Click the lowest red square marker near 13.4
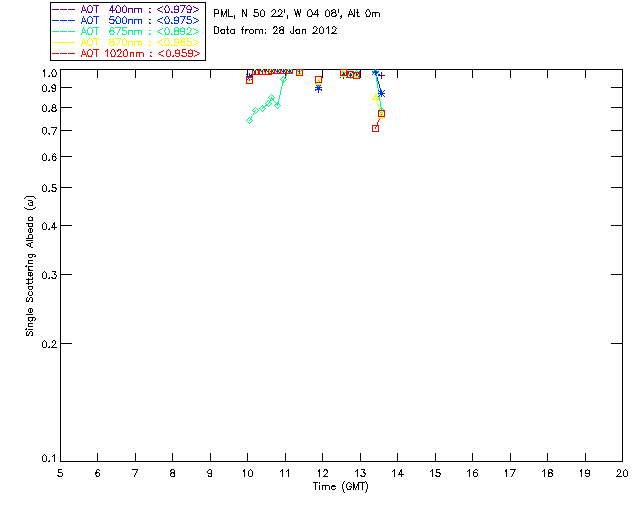Image resolution: width=640 pixels, height=512 pixels. point(376,128)
